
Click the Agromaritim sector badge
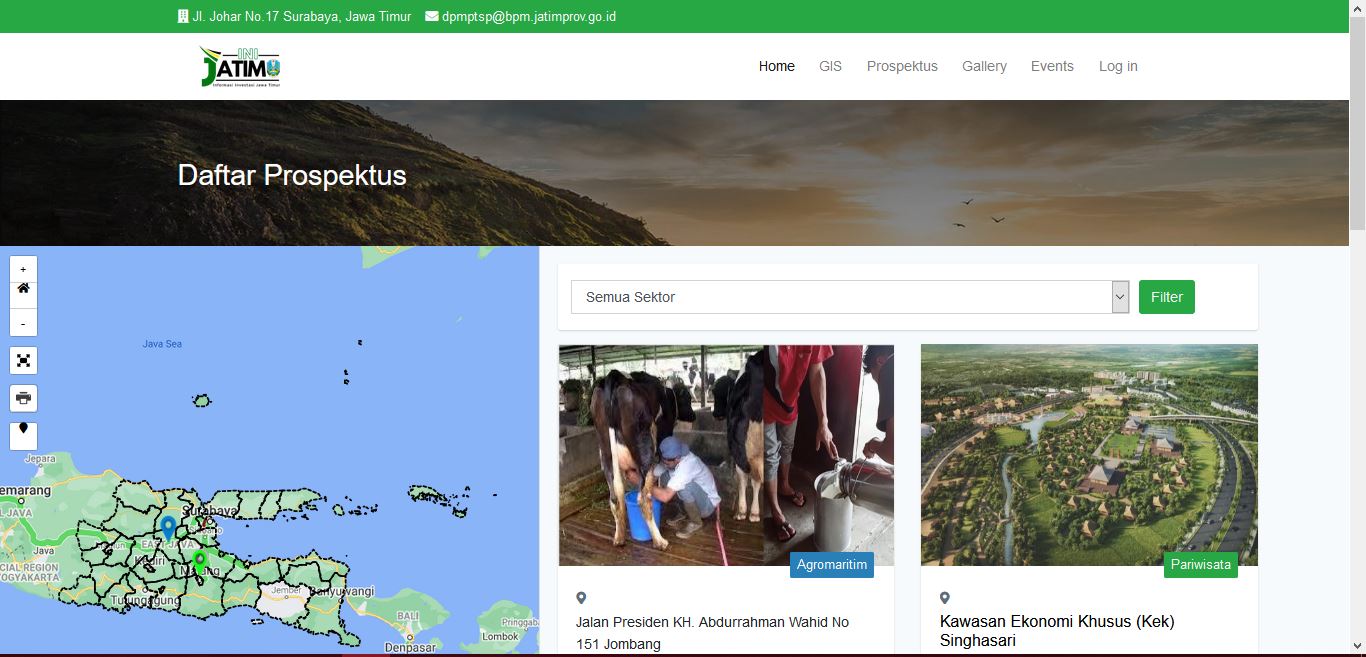[x=832, y=565]
